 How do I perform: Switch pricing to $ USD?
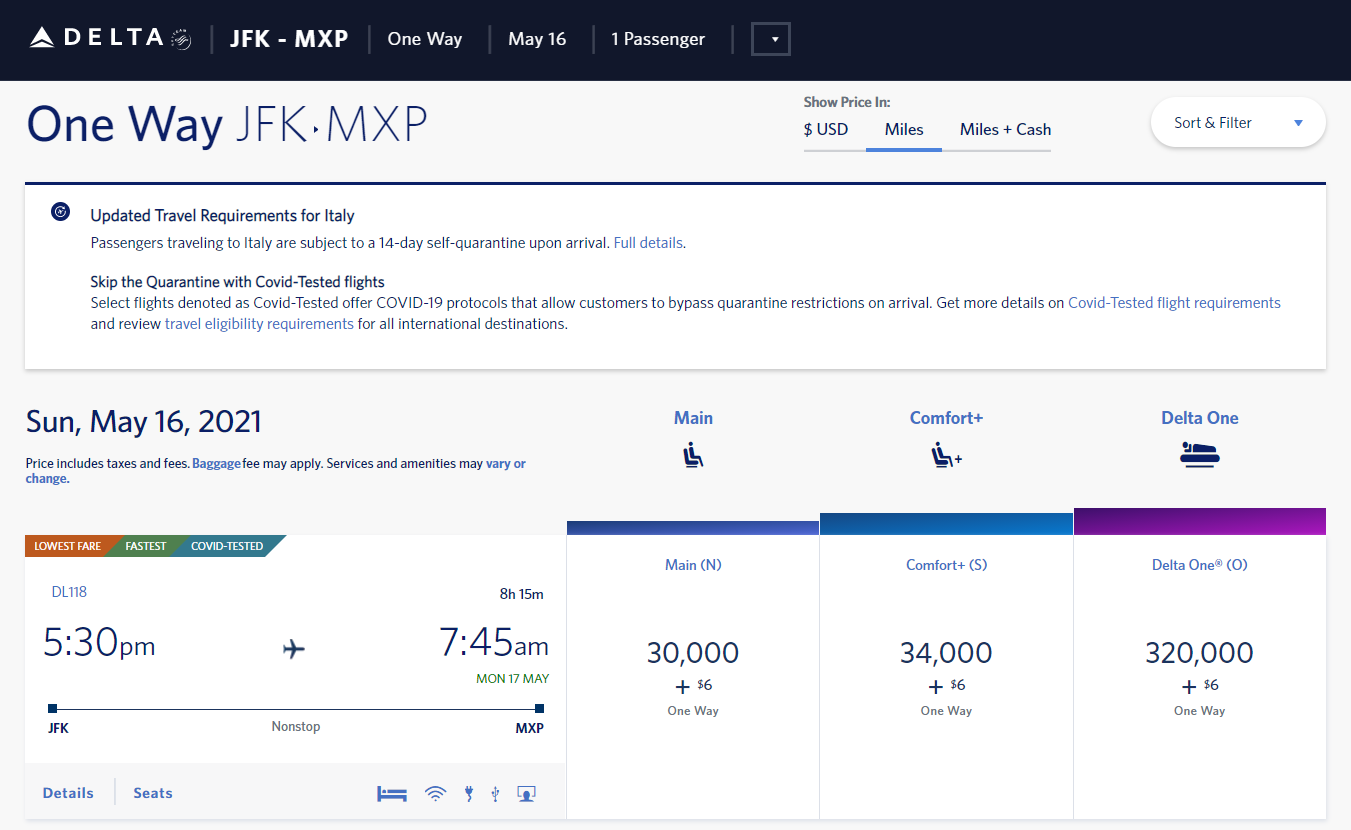(x=825, y=129)
